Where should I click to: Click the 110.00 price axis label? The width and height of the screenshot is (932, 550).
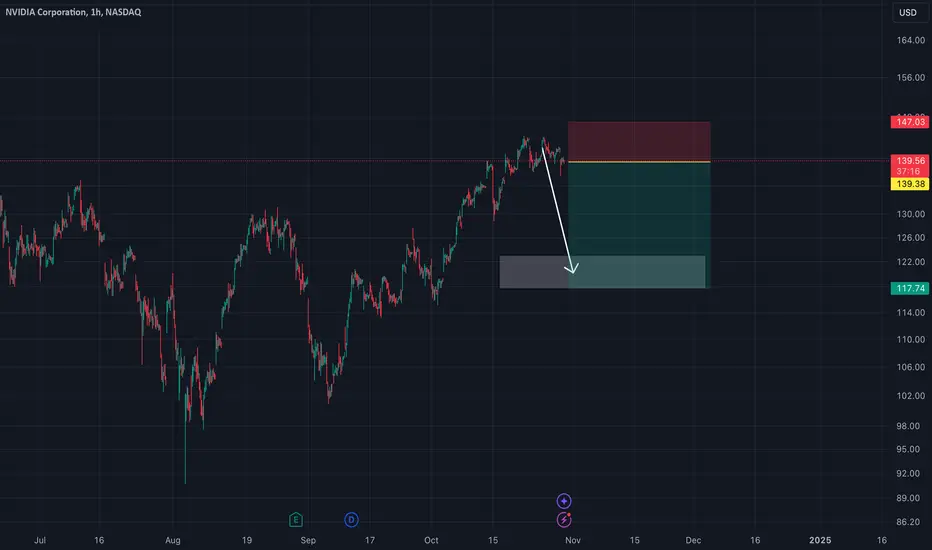pyautogui.click(x=911, y=340)
